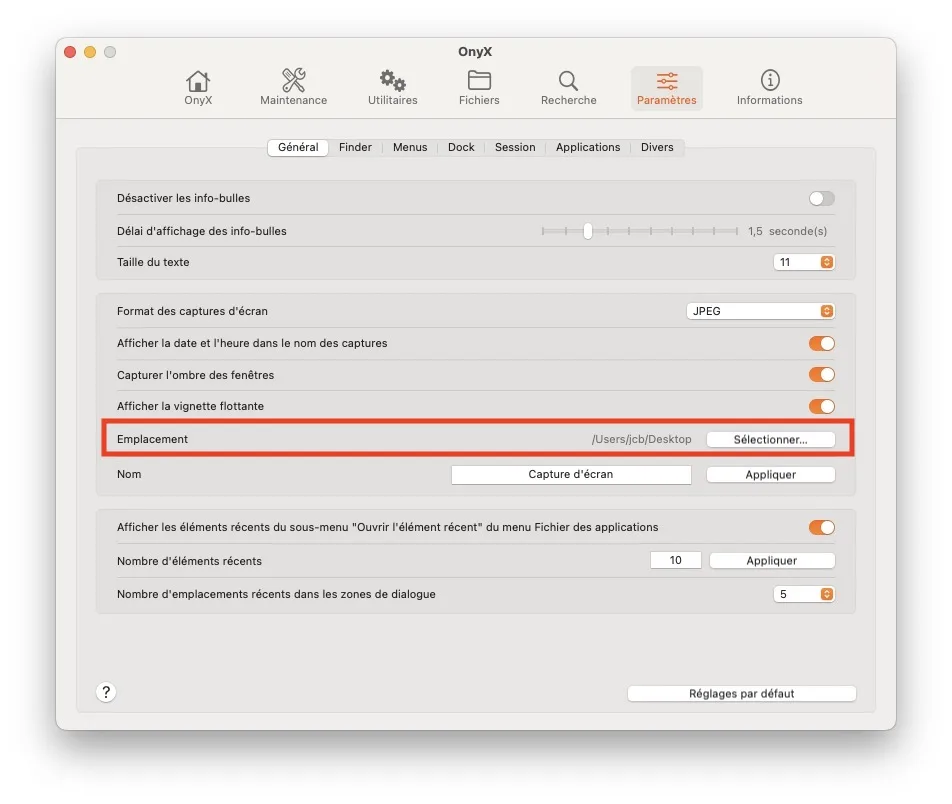952x804 pixels.
Task: Open the screenshot format JPEG dropdown
Action: [x=760, y=310]
